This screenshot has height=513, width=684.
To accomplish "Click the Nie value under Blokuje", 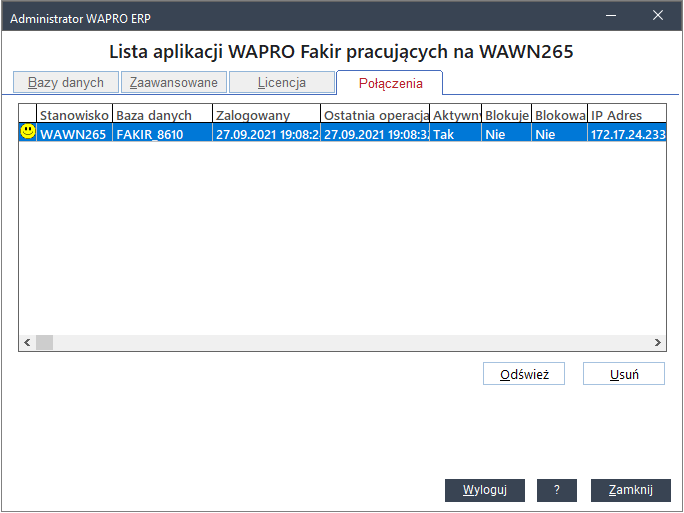I will point(507,133).
